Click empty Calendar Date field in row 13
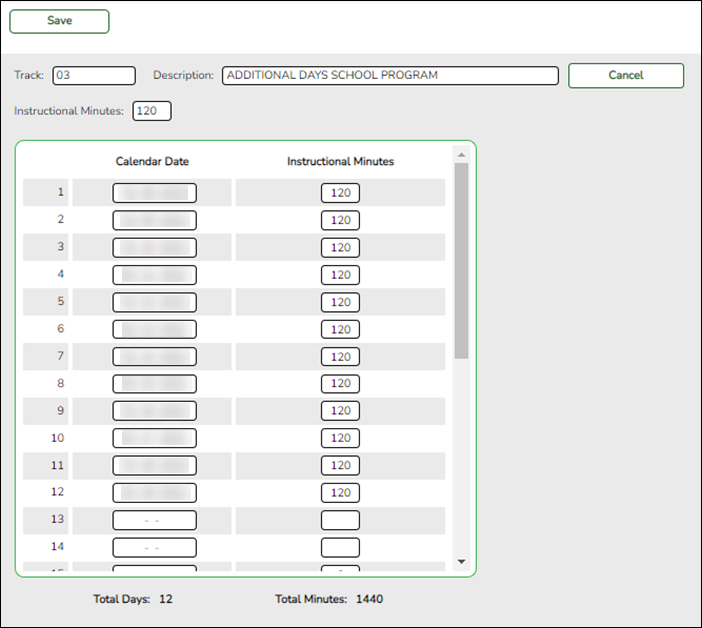This screenshot has width=702, height=628. [154, 520]
